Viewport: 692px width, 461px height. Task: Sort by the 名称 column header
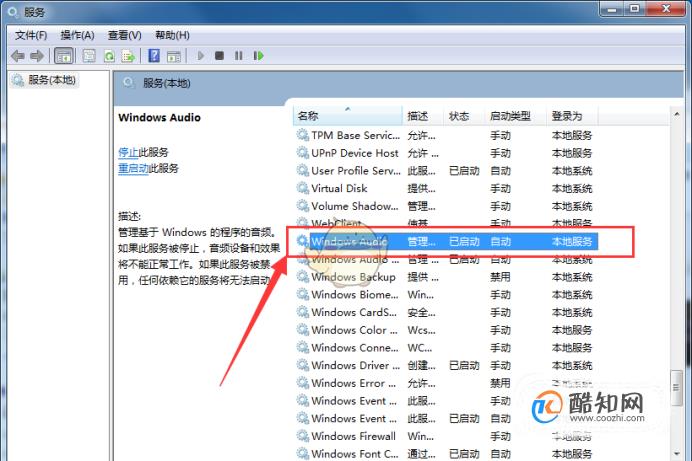tap(348, 116)
